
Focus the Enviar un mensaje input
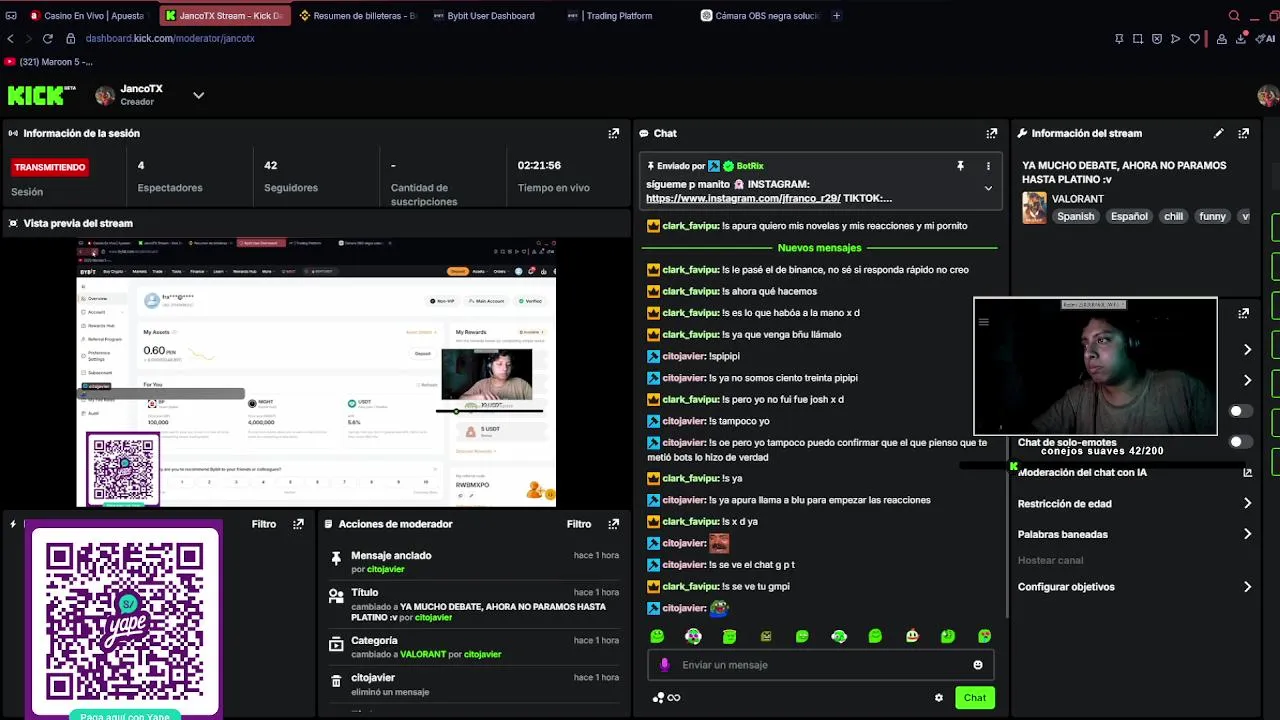(820, 665)
